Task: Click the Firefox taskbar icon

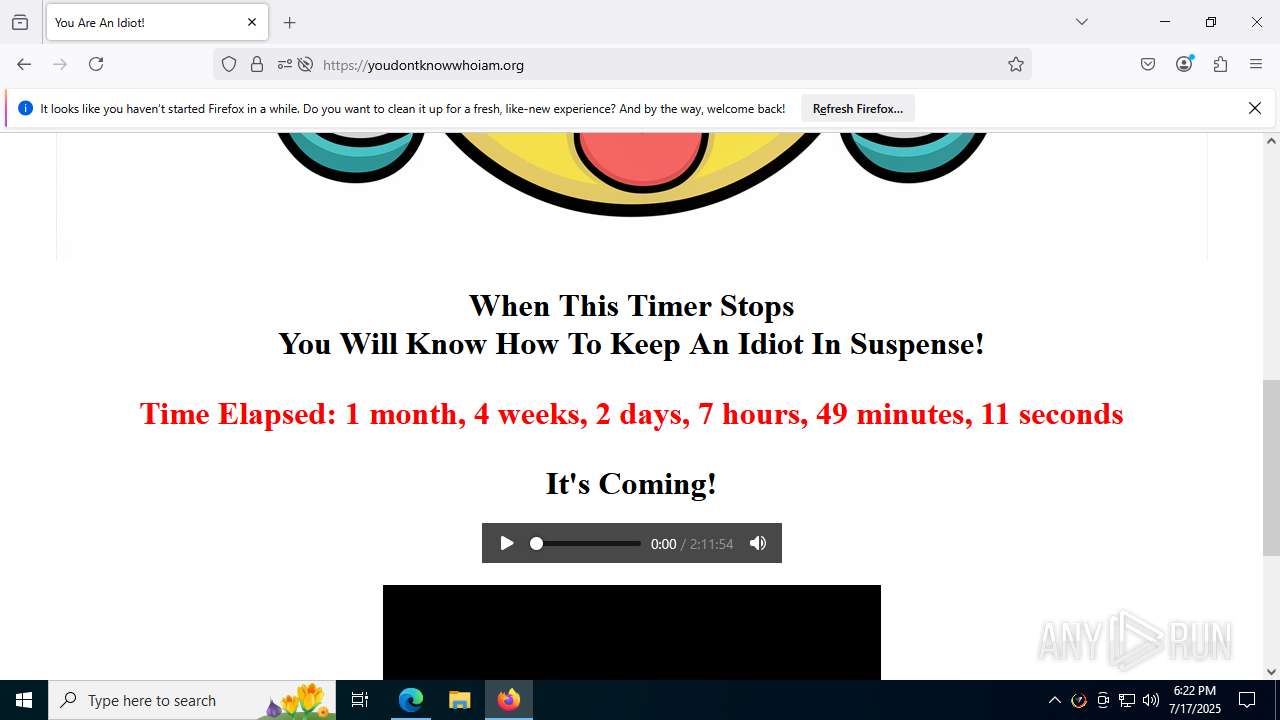Action: pyautogui.click(x=508, y=700)
